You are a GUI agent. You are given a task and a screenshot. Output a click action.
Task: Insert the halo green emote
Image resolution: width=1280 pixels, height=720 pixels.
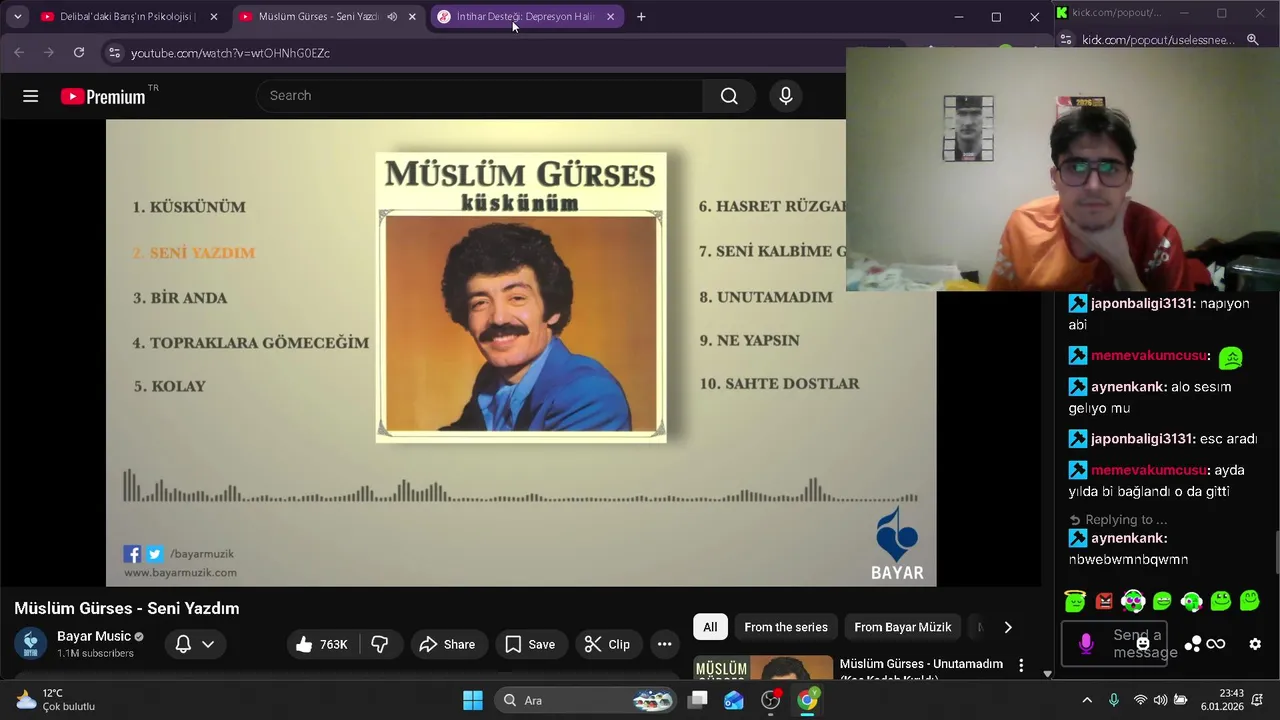coord(1075,601)
